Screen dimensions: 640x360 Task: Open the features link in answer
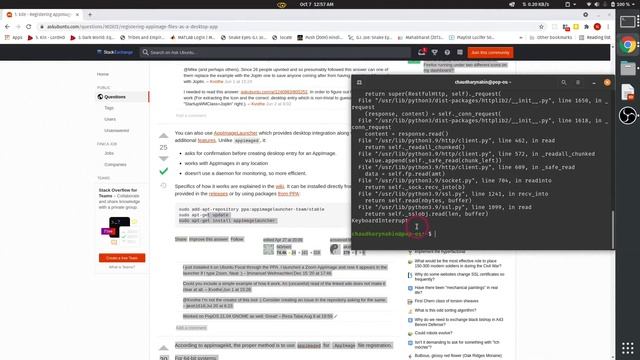pyautogui.click(x=207, y=140)
